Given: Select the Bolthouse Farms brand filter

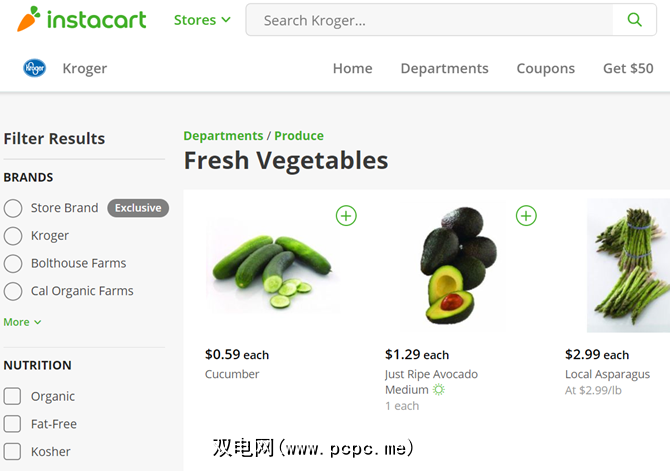Looking at the screenshot, I should click(13, 264).
